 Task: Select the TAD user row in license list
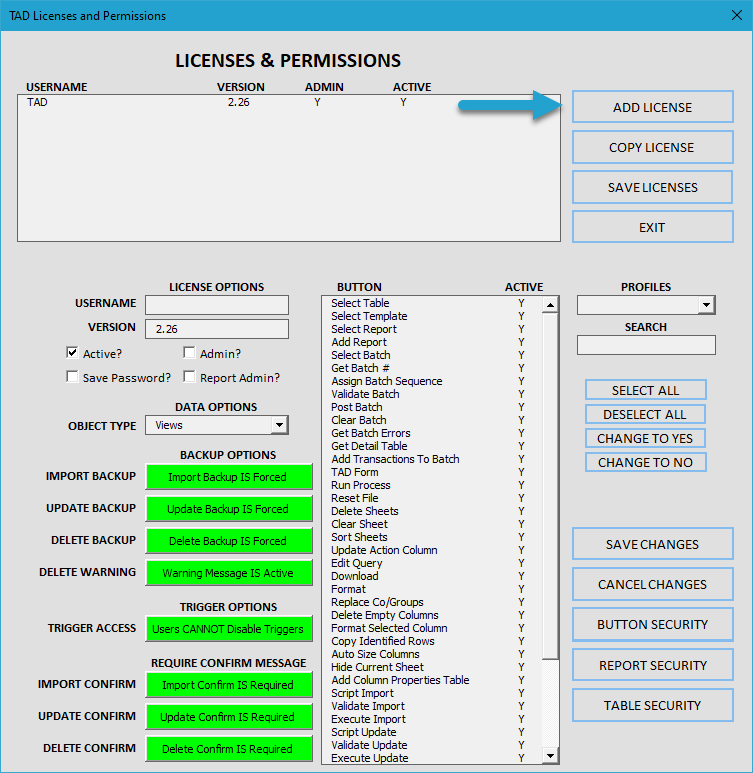click(x=288, y=102)
